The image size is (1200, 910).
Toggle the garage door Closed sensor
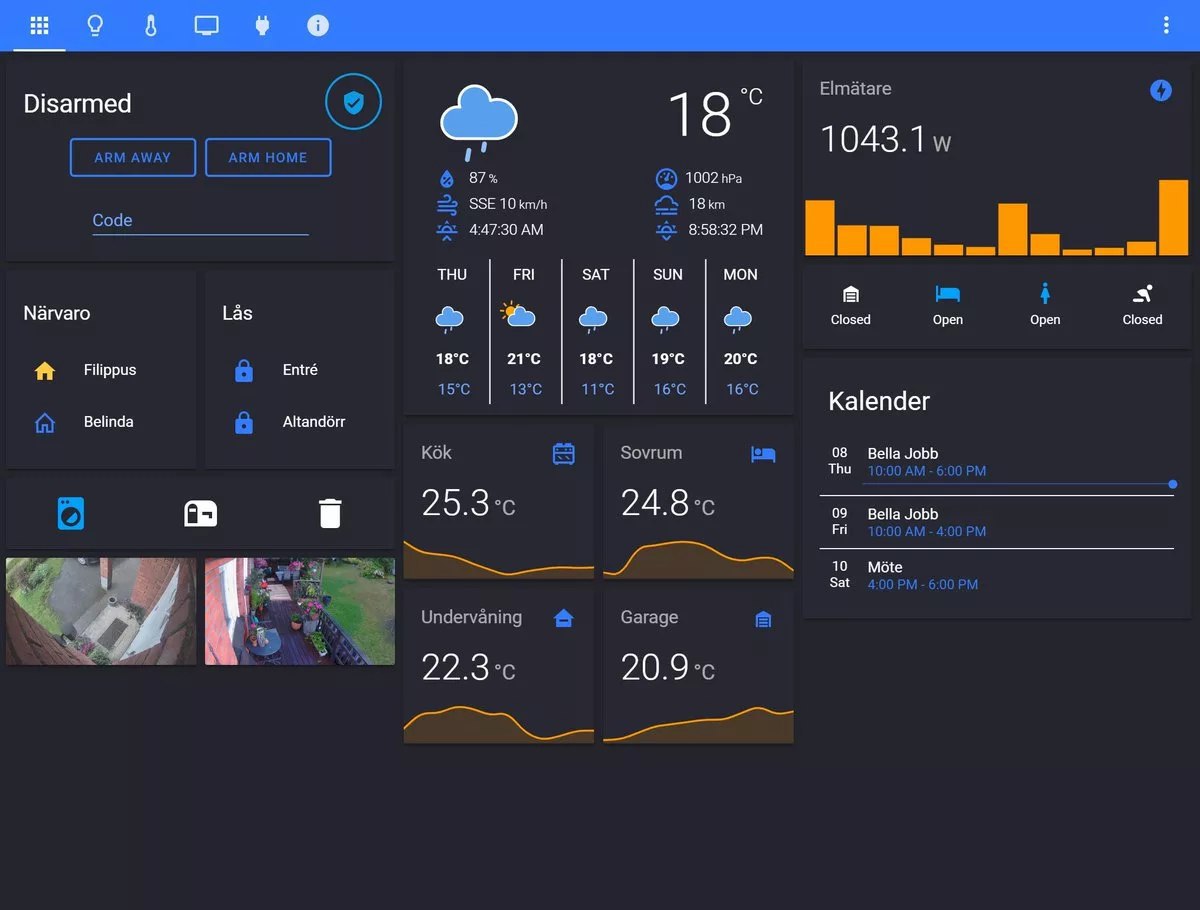pyautogui.click(x=850, y=306)
